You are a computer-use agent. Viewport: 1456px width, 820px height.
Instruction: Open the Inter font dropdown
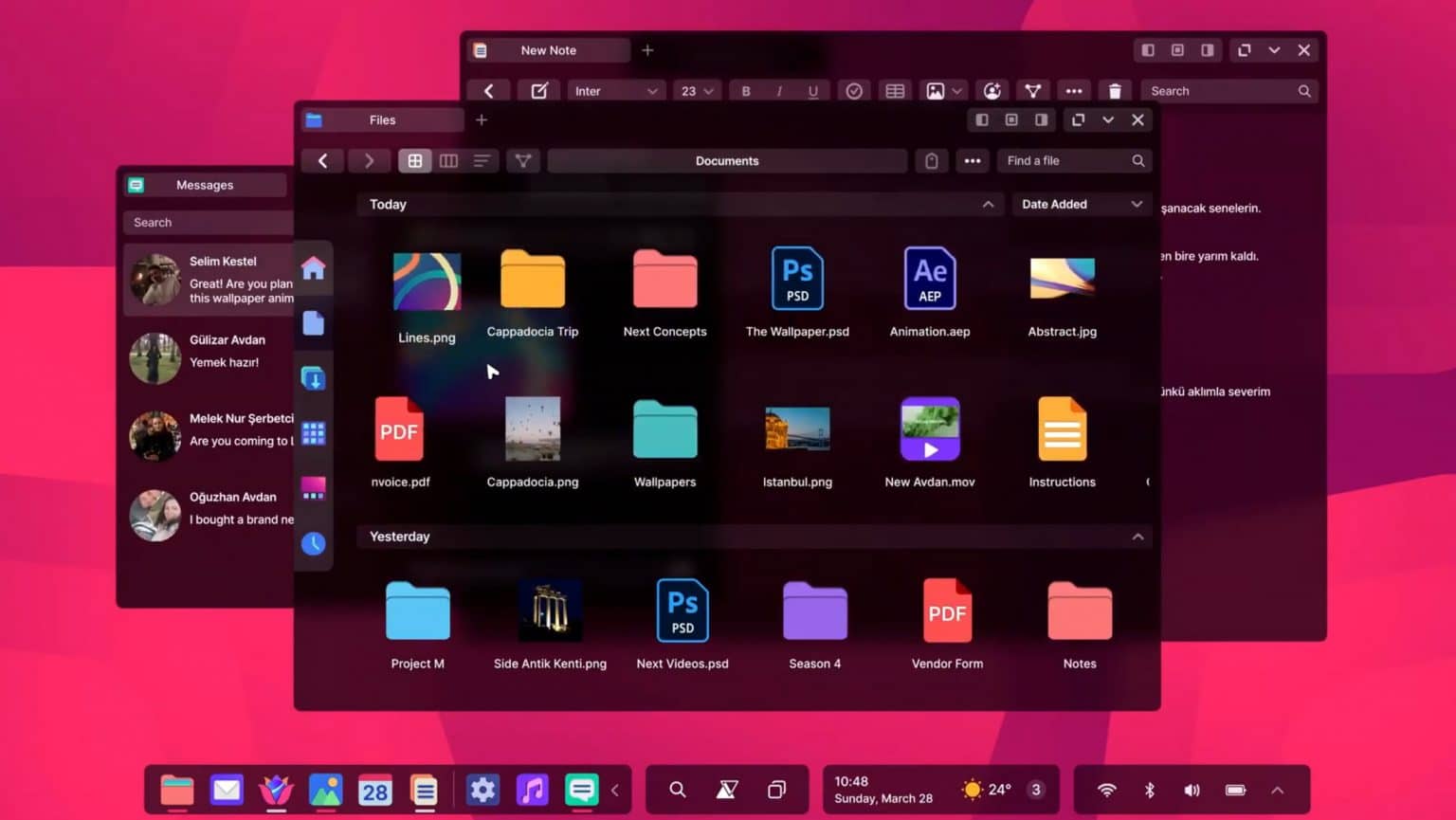pos(616,90)
